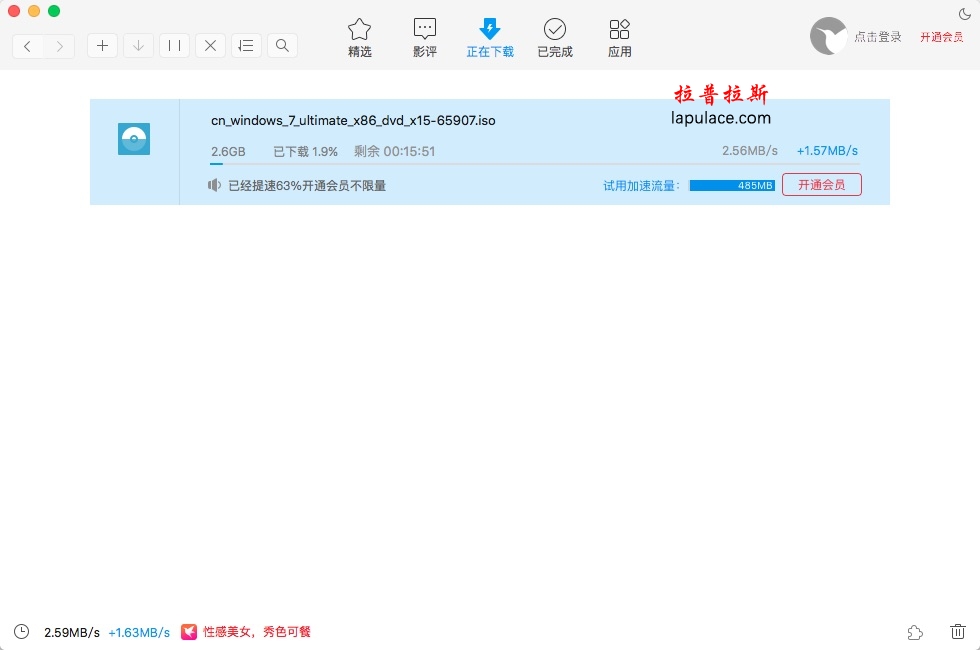Open the trash bin icon

click(957, 632)
